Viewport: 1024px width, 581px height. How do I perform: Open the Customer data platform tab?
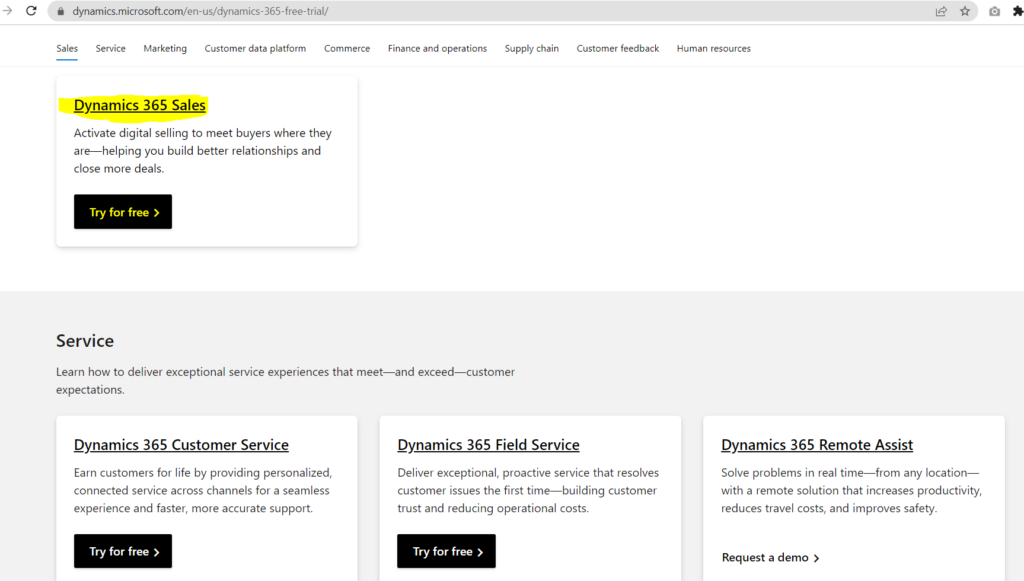point(255,48)
